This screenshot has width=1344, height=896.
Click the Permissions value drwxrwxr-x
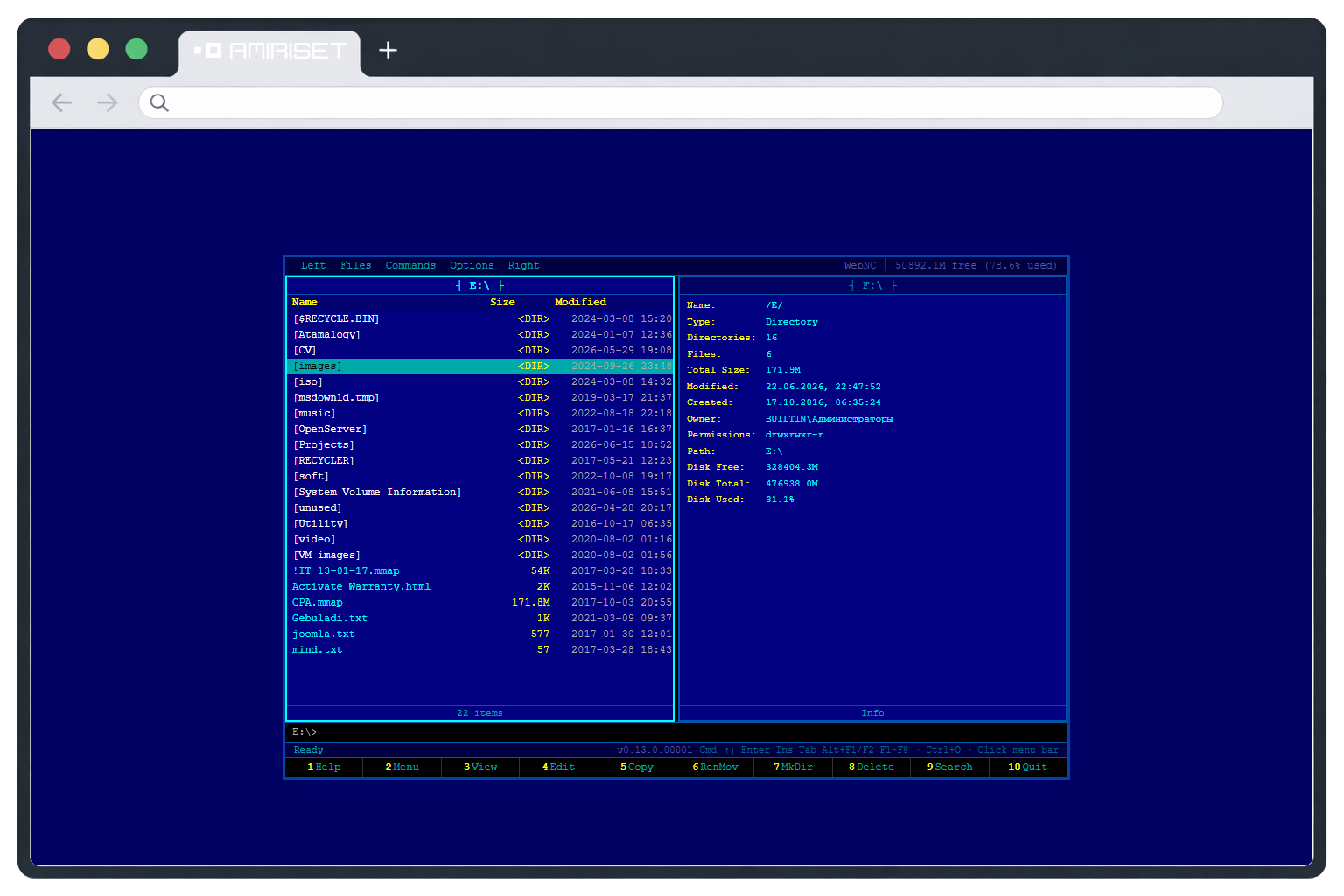coord(794,435)
